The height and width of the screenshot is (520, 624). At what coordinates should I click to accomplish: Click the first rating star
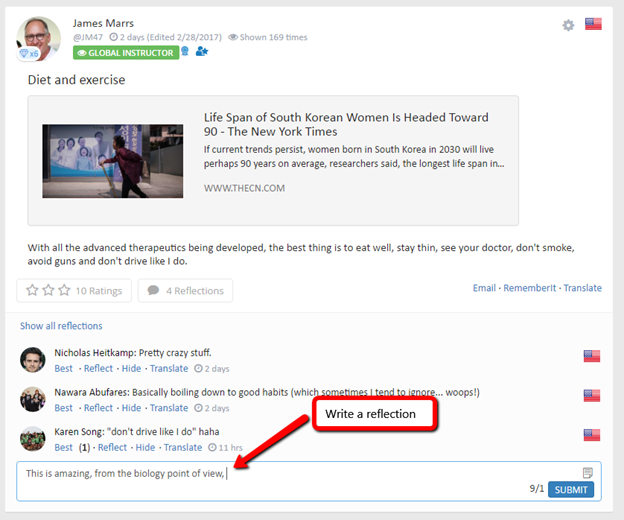32,290
